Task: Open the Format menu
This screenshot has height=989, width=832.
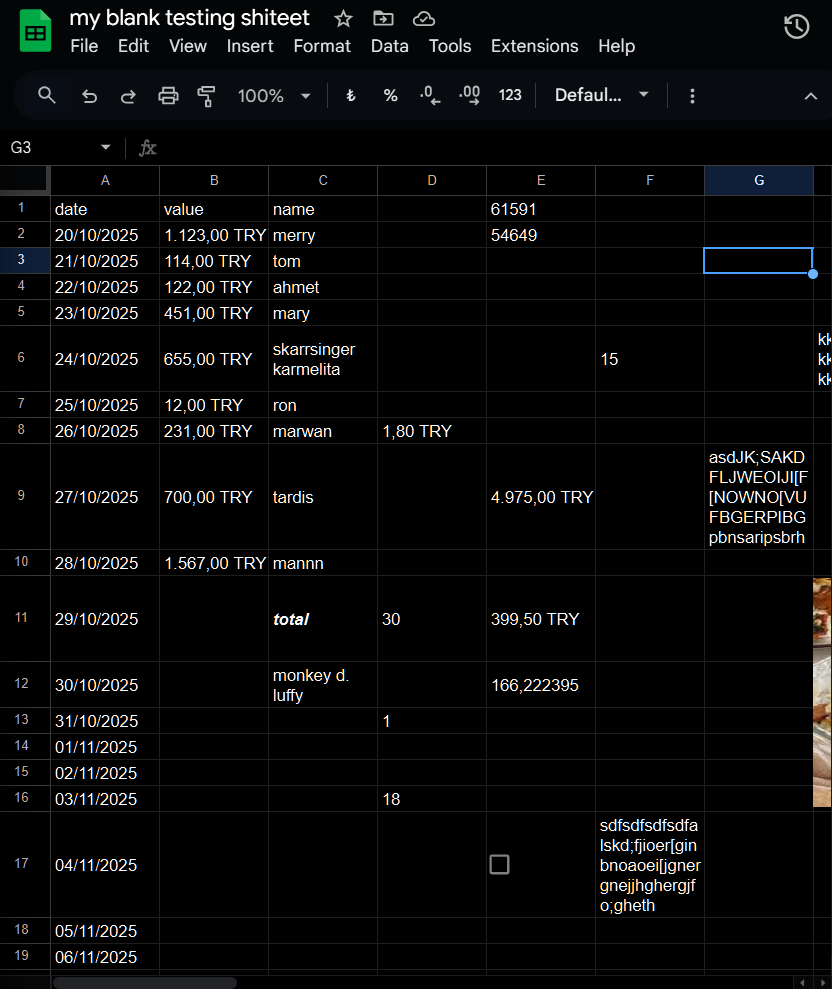Action: point(322,46)
